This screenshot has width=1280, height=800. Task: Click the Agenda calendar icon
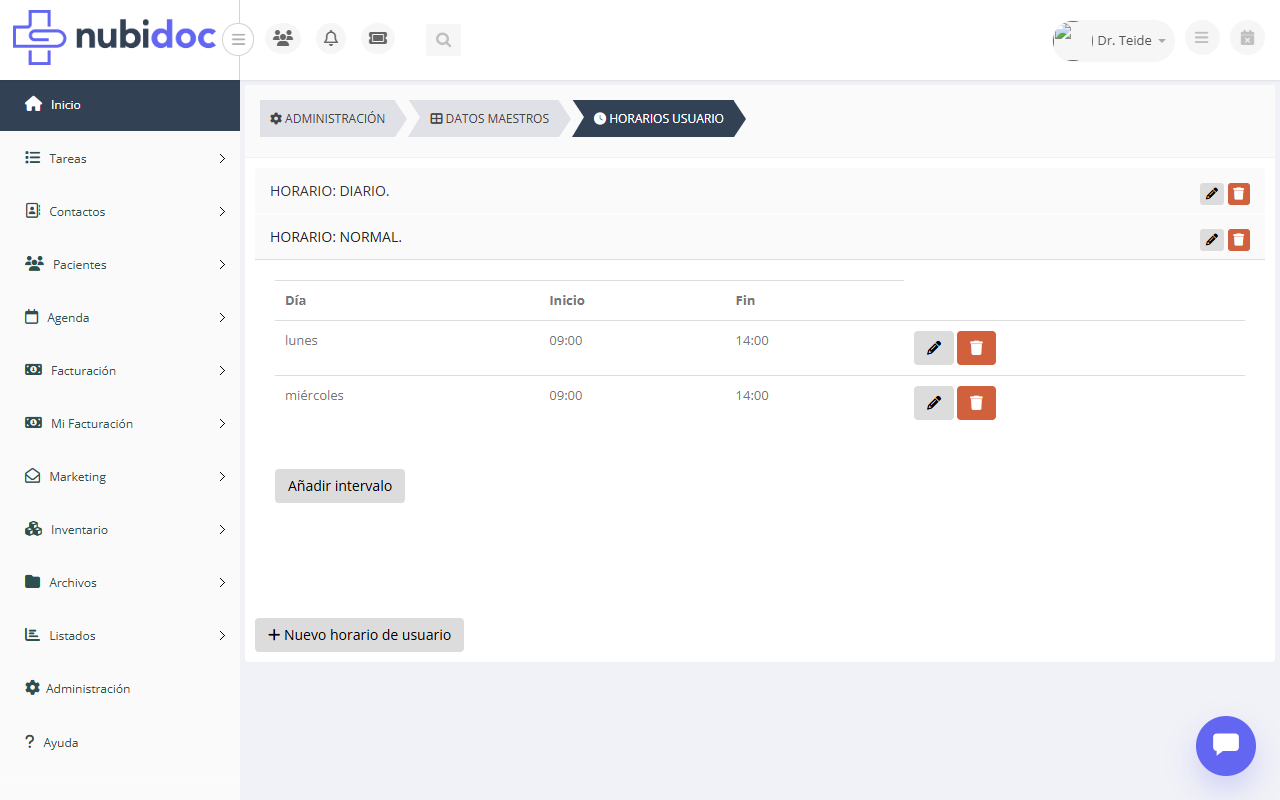(x=31, y=317)
